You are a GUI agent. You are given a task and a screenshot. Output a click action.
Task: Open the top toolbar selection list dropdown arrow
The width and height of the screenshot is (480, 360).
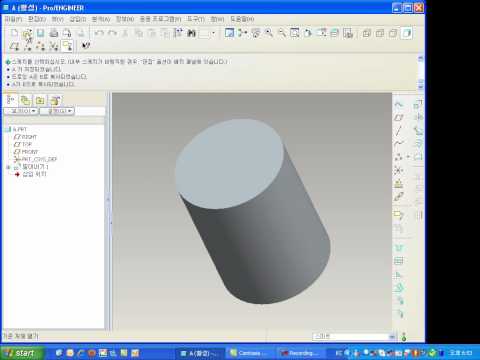coord(213,33)
